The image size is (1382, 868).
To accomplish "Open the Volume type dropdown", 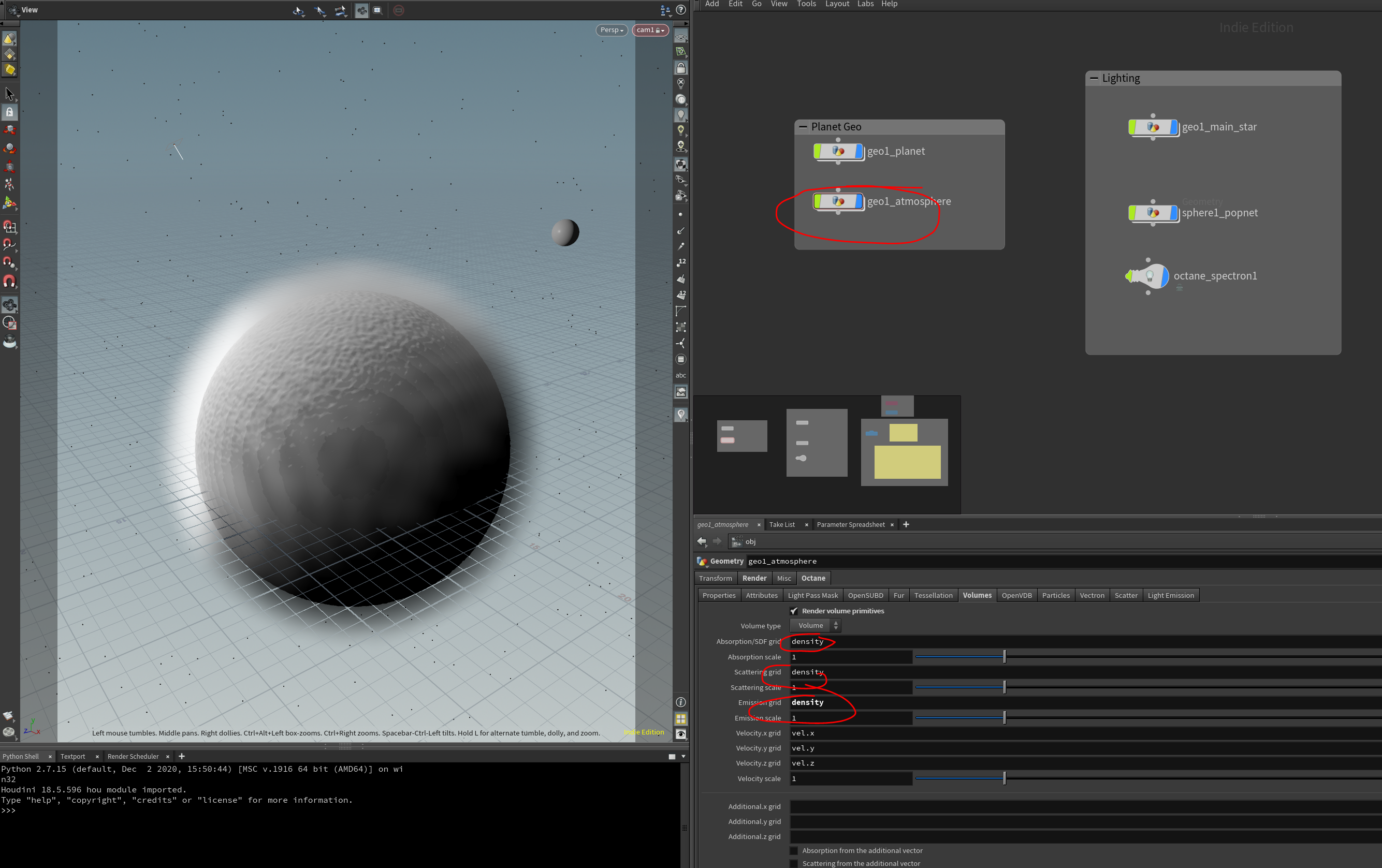I will (816, 626).
